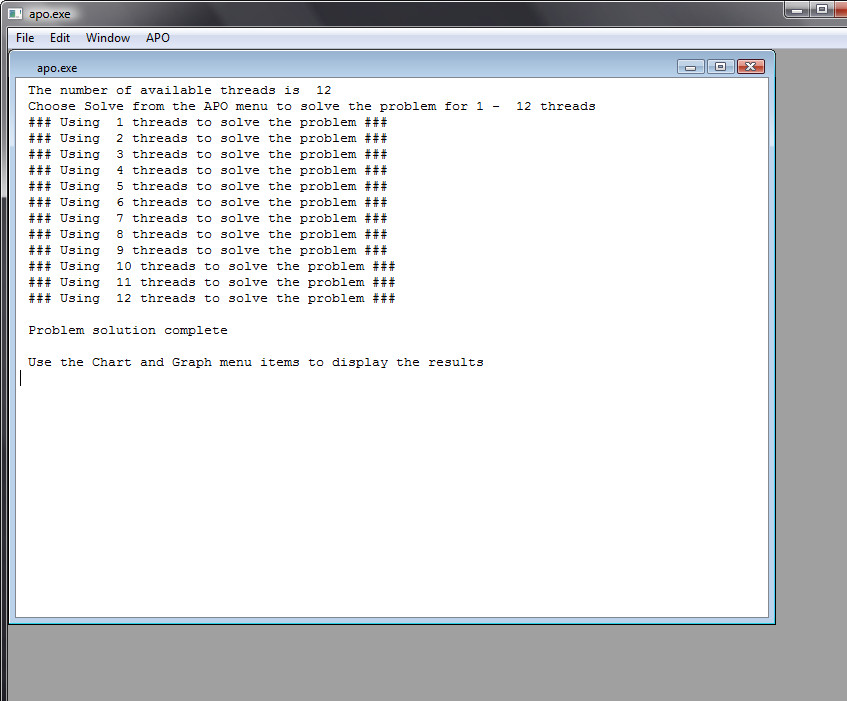Maximize the inner apo.exe child window
The height and width of the screenshot is (701, 847).
click(x=720, y=66)
